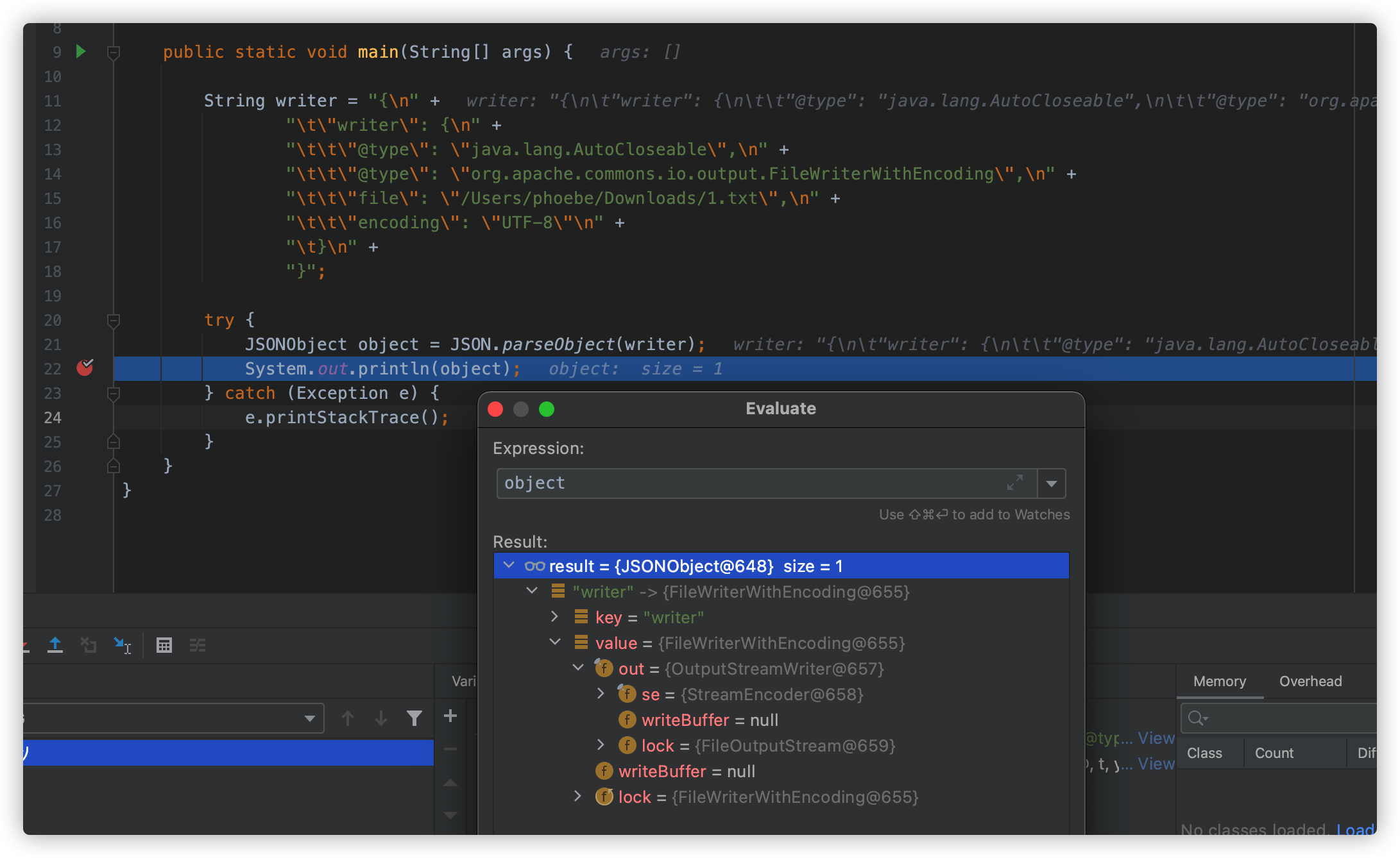Click the field icon beside out = OutputStreamWriter

tap(603, 668)
